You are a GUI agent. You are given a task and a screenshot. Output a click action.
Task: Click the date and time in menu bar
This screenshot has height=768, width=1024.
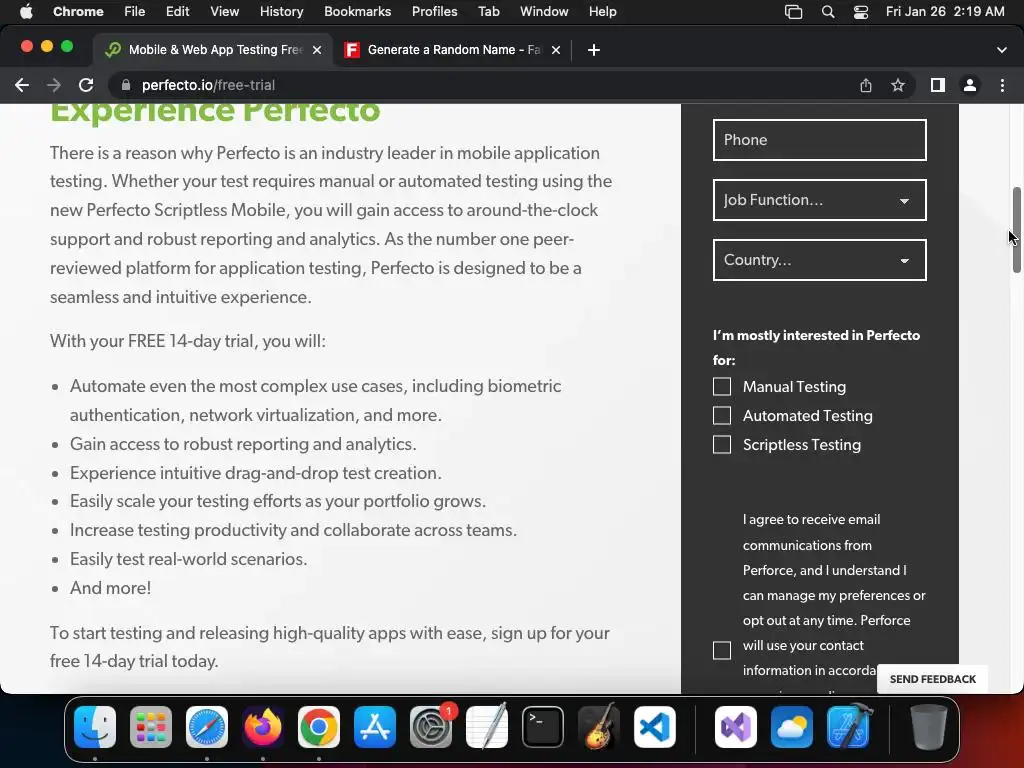[945, 12]
